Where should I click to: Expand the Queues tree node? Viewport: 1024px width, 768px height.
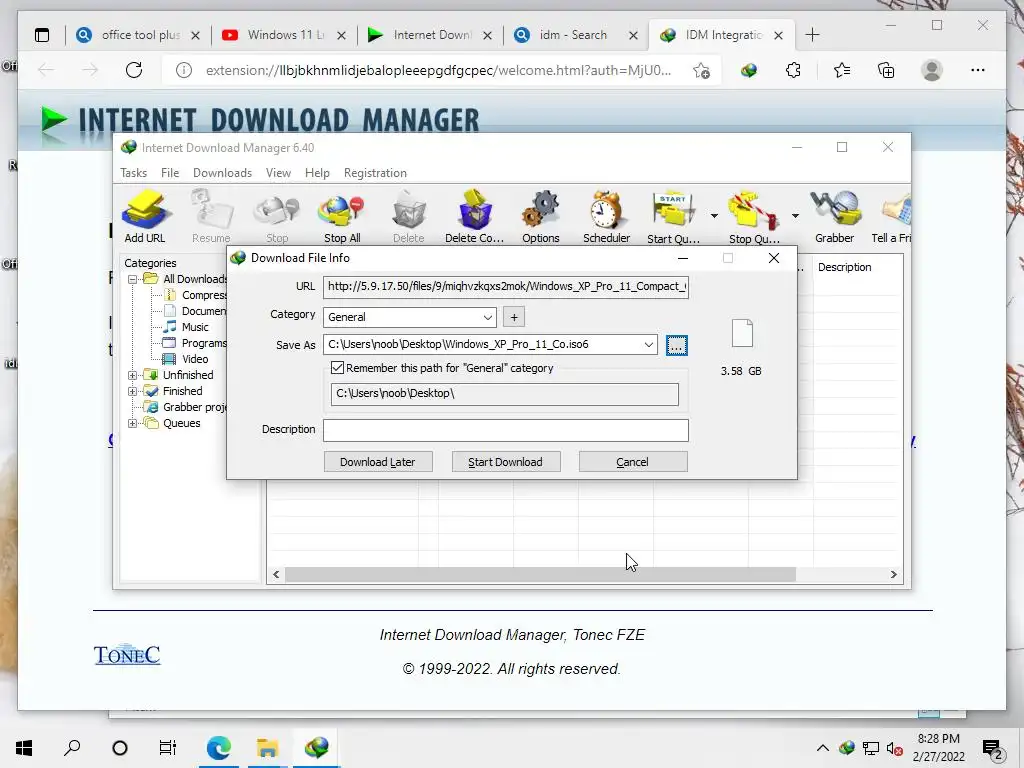tap(133, 423)
